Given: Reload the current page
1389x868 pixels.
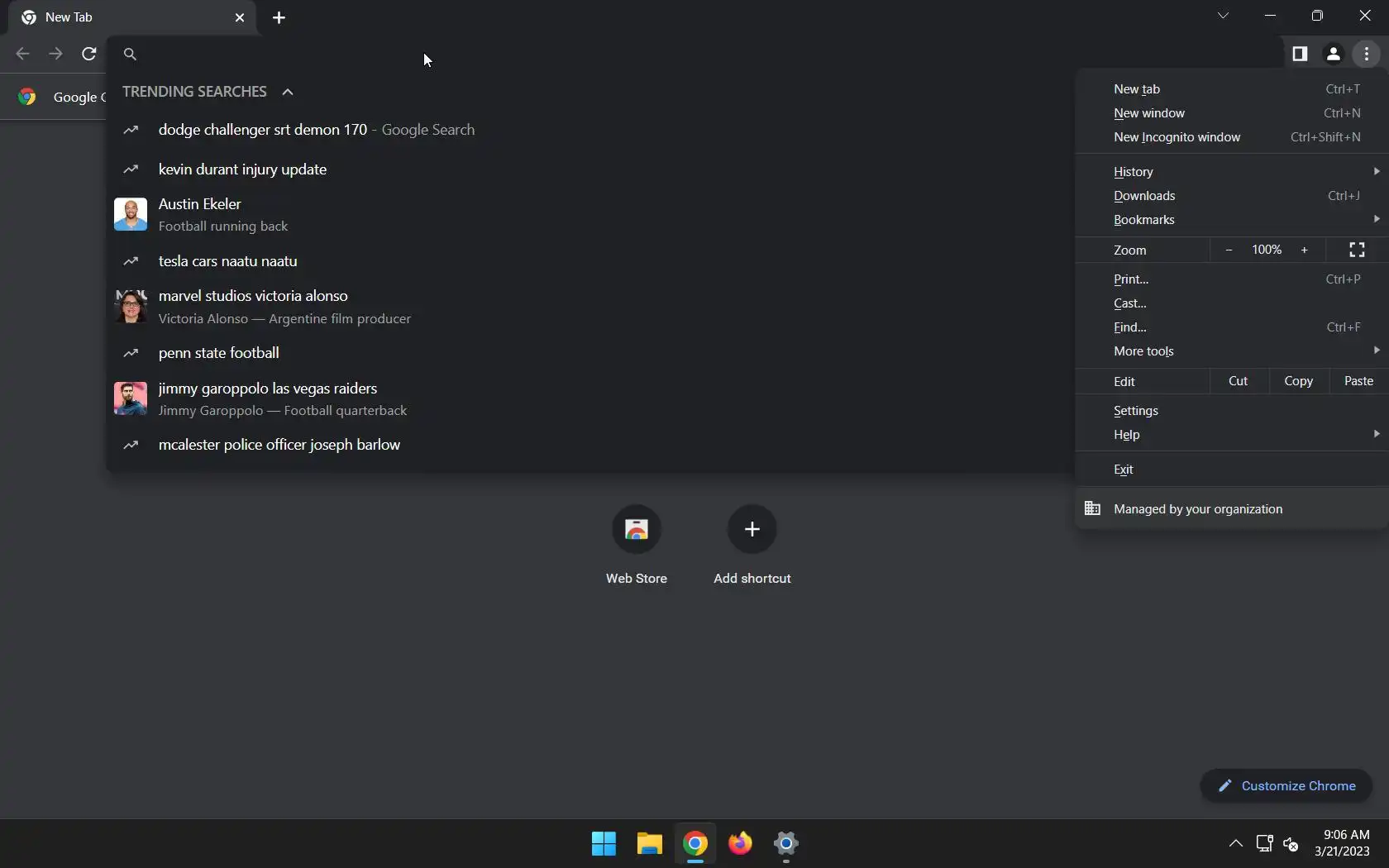Looking at the screenshot, I should pos(89,54).
